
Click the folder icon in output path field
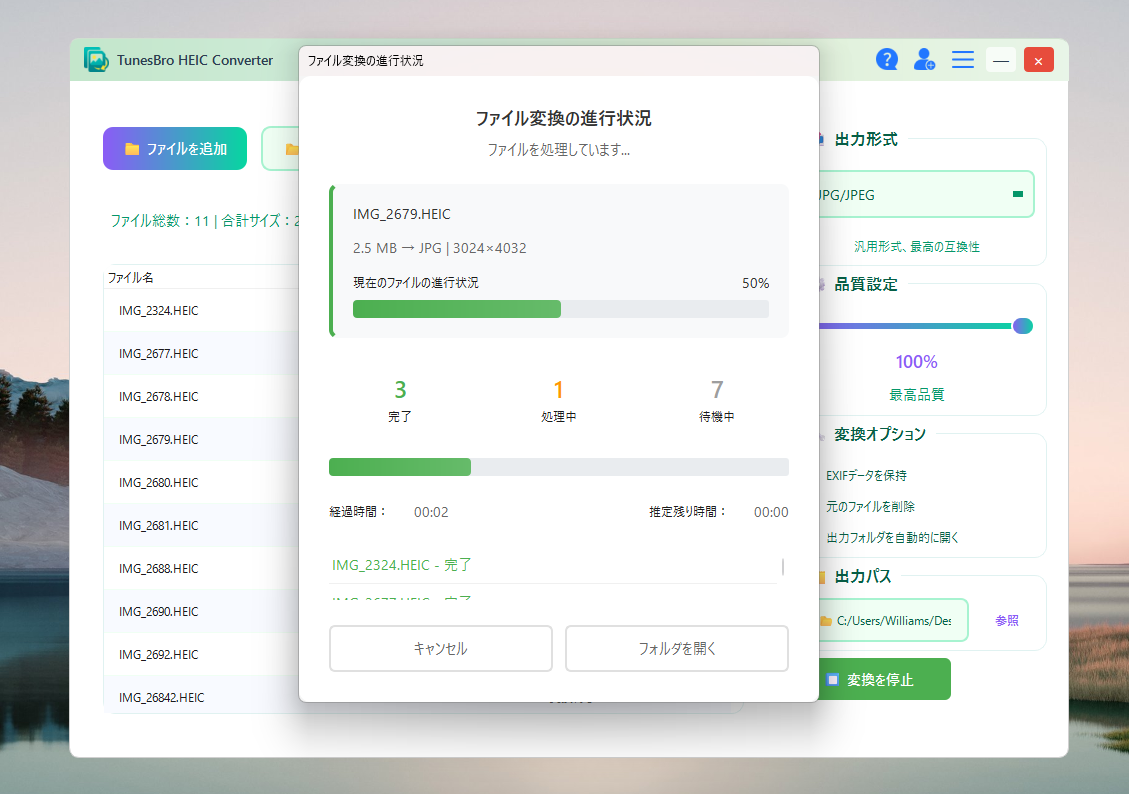(825, 621)
